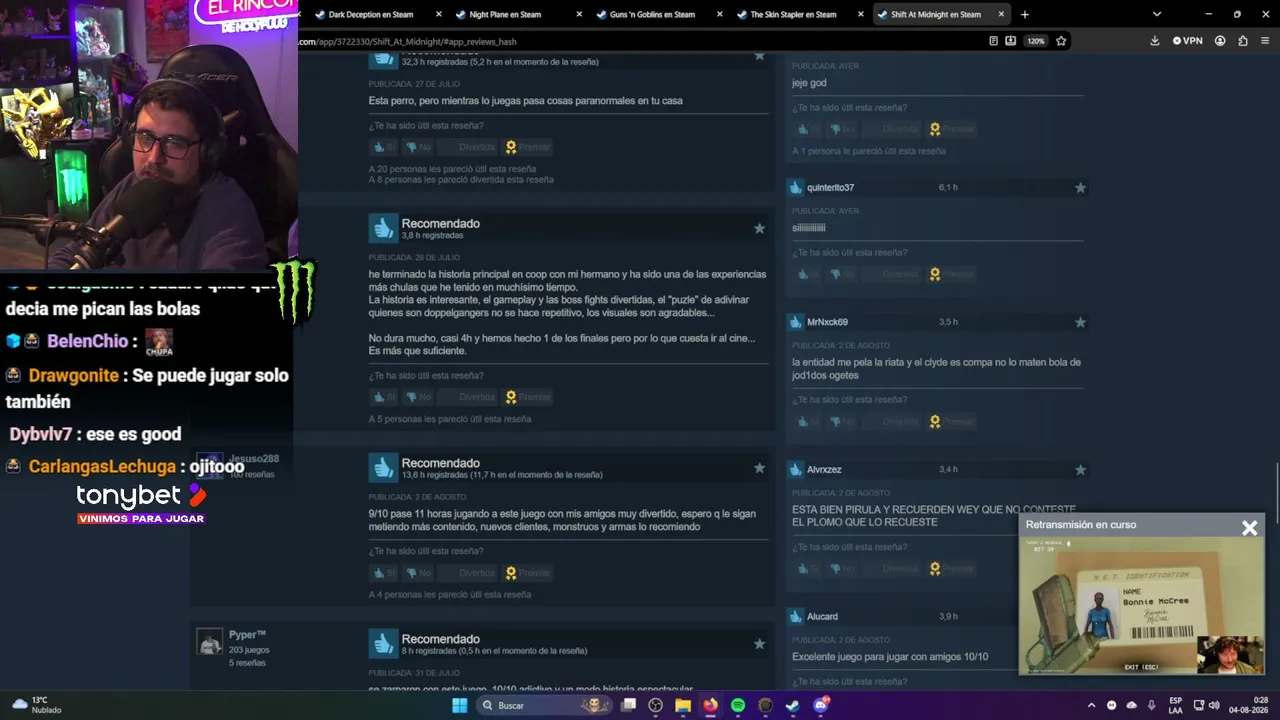Close the Night Plane tab
1280x720 pixels.
579,14
